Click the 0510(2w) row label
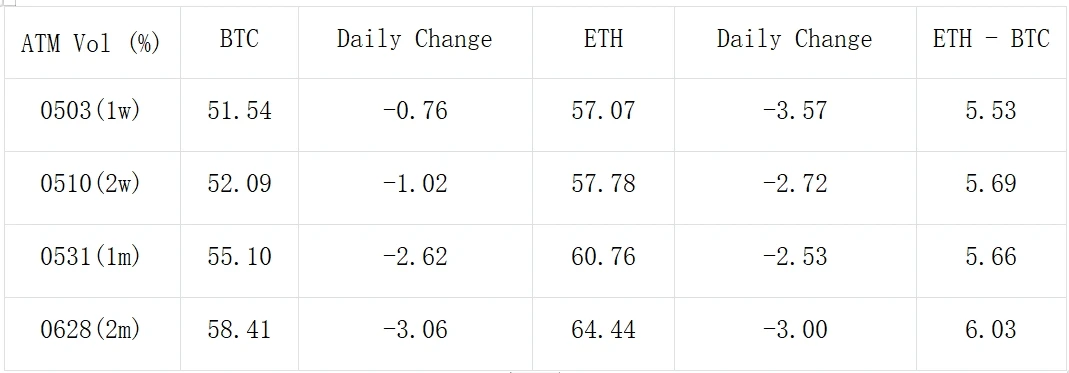Viewport: 1069px width, 373px height. (x=92, y=188)
